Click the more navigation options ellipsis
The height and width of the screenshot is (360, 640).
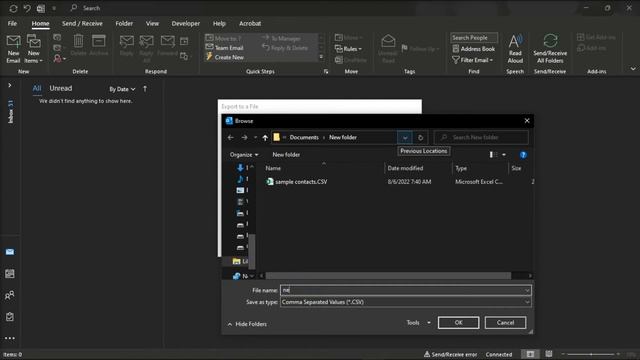(10, 338)
